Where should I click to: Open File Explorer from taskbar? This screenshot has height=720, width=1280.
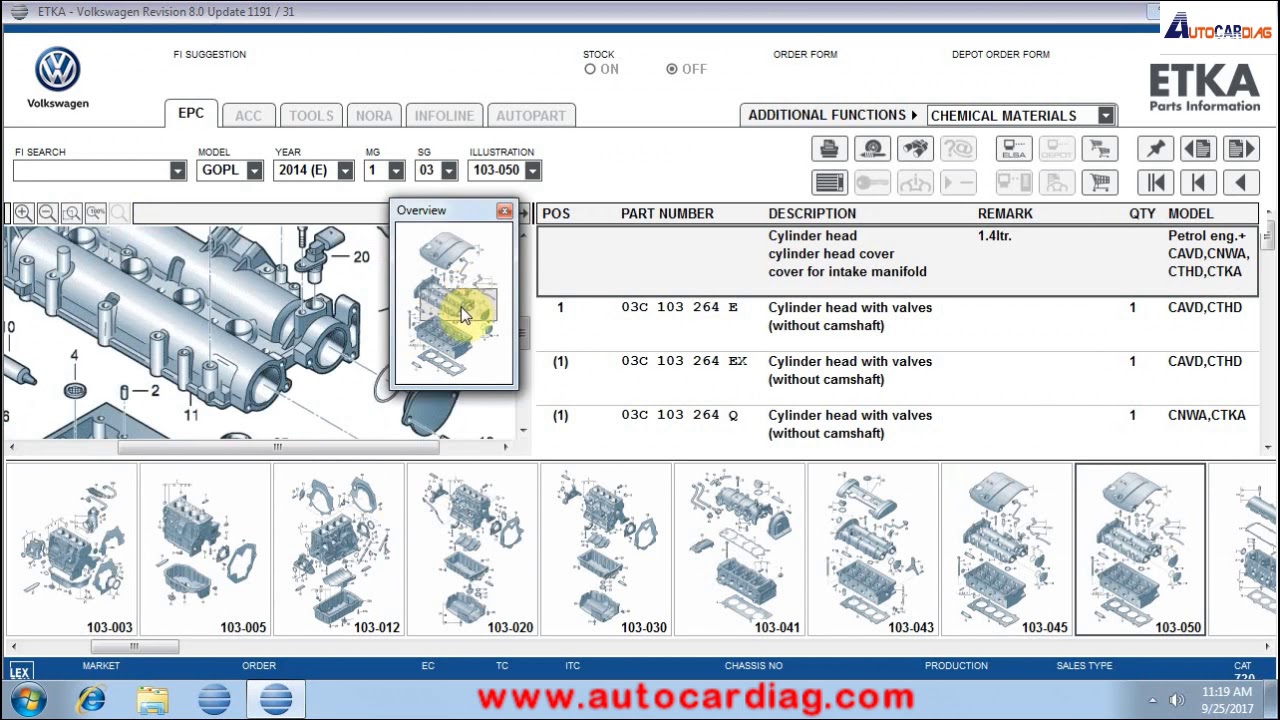click(152, 699)
